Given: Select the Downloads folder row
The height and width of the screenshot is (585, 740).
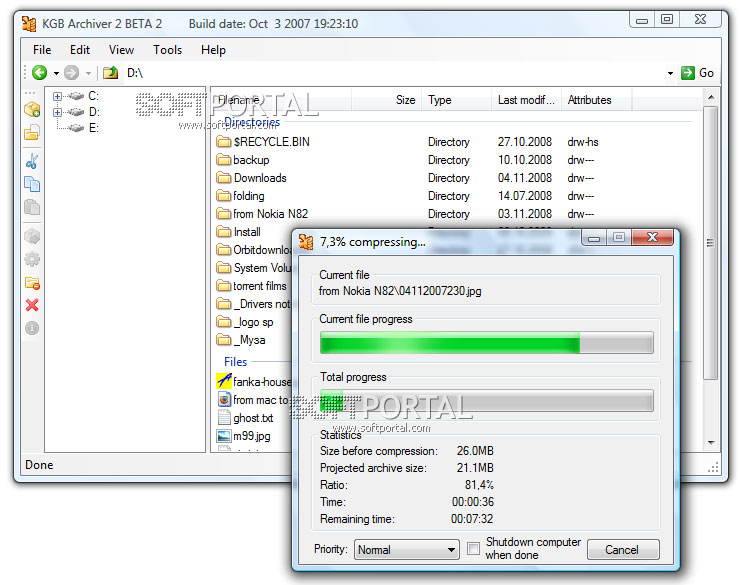Looking at the screenshot, I should 251,178.
